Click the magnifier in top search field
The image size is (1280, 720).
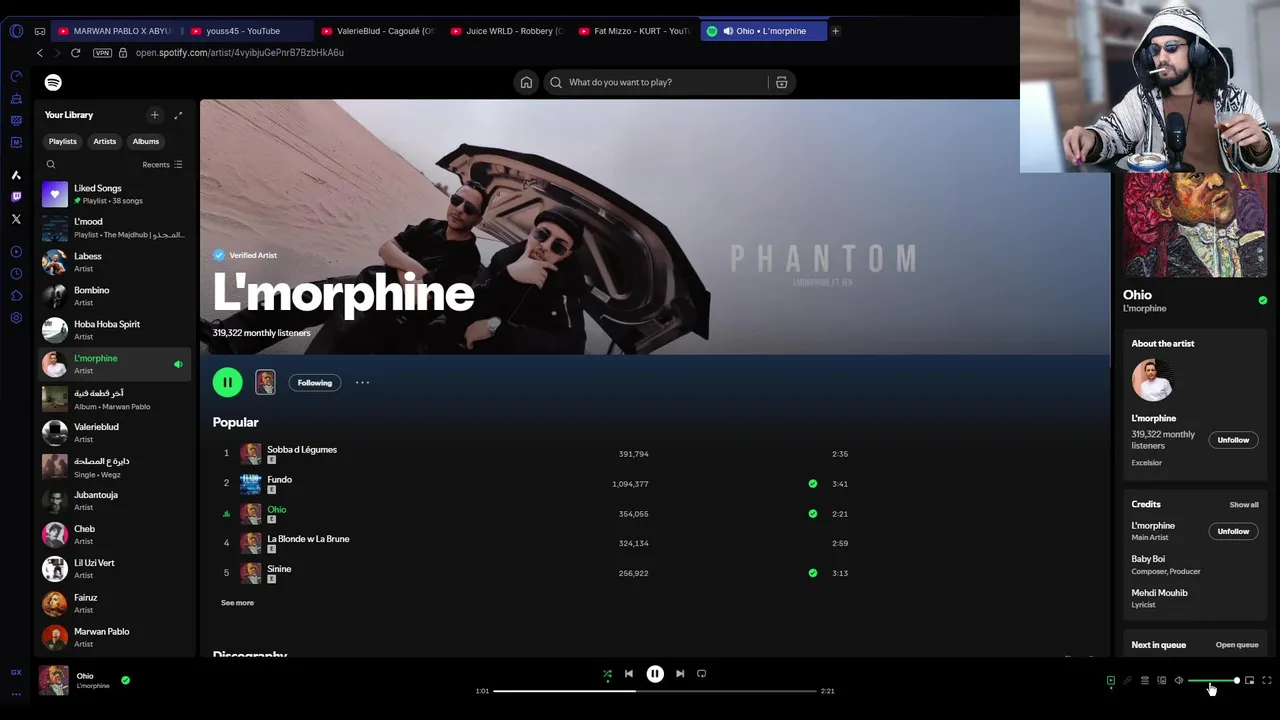(556, 82)
